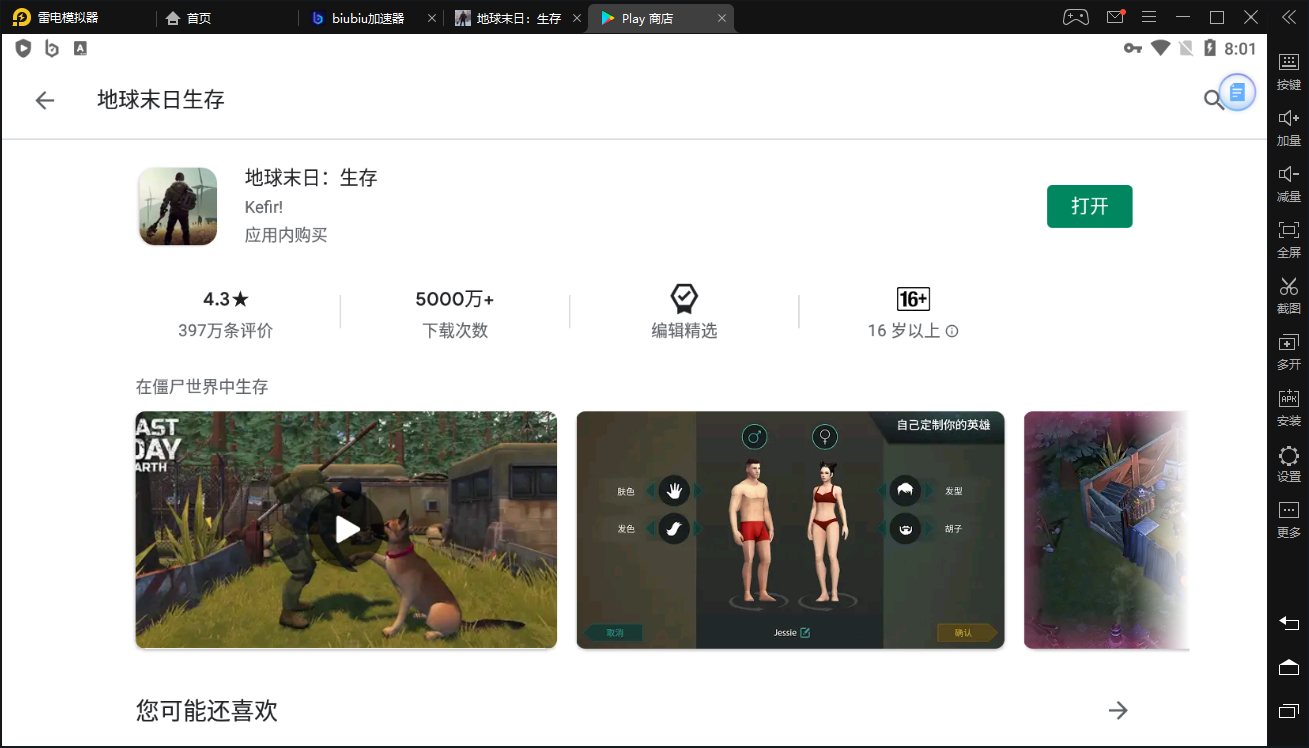This screenshot has height=748, width=1309.
Task: Close the Play 商店 tab
Action: (x=721, y=18)
